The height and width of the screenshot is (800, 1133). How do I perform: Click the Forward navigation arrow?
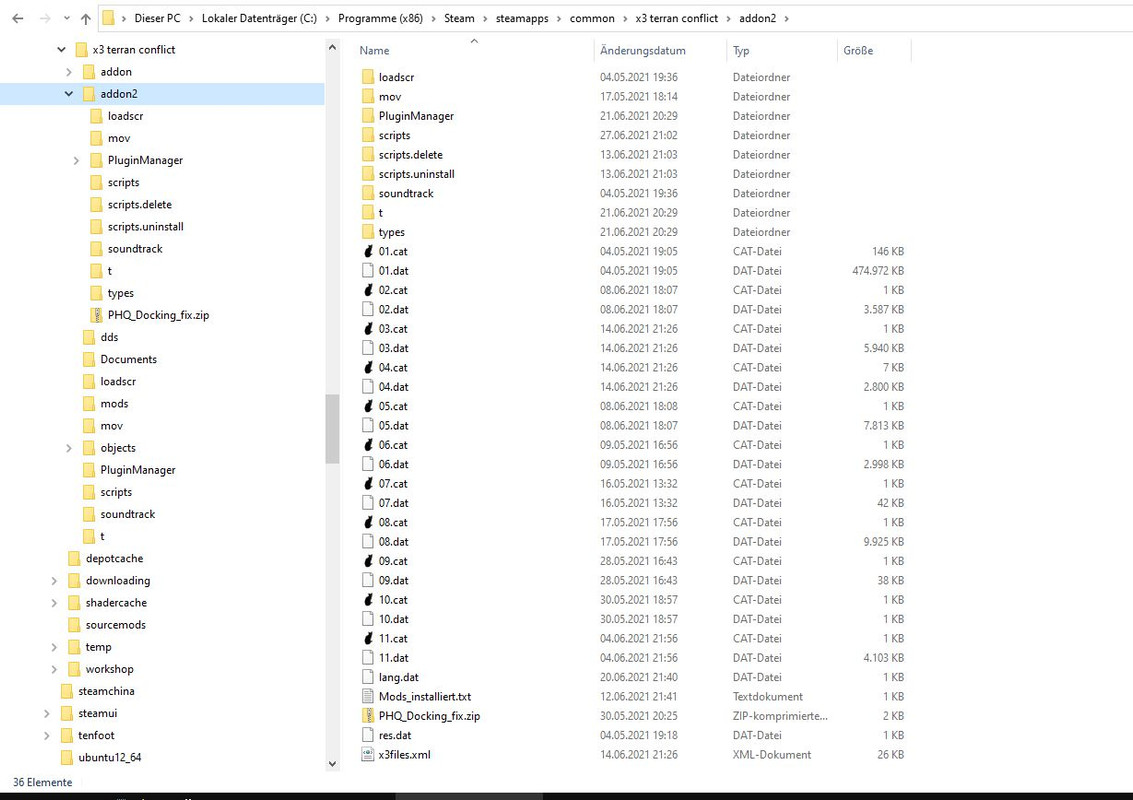click(x=45, y=18)
